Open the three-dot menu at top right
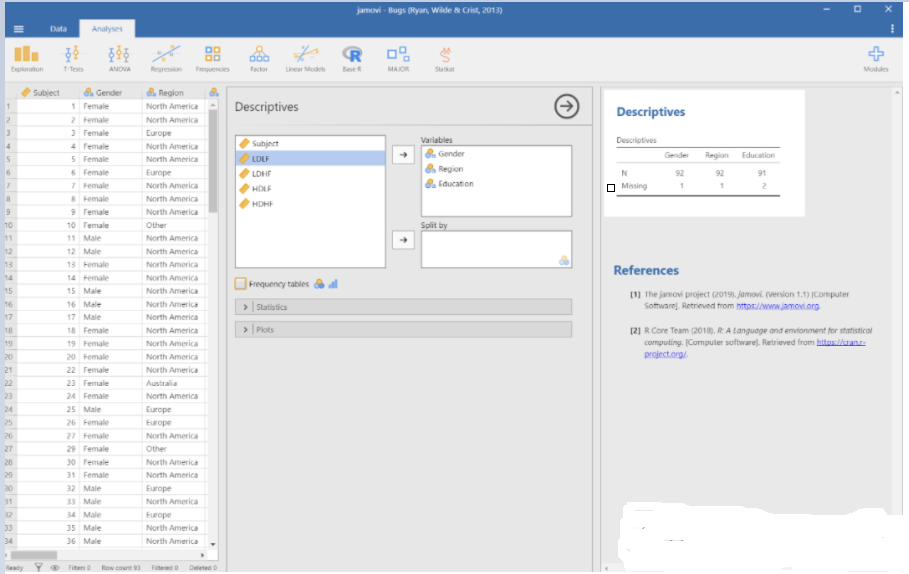909x574 pixels. pyautogui.click(x=892, y=29)
